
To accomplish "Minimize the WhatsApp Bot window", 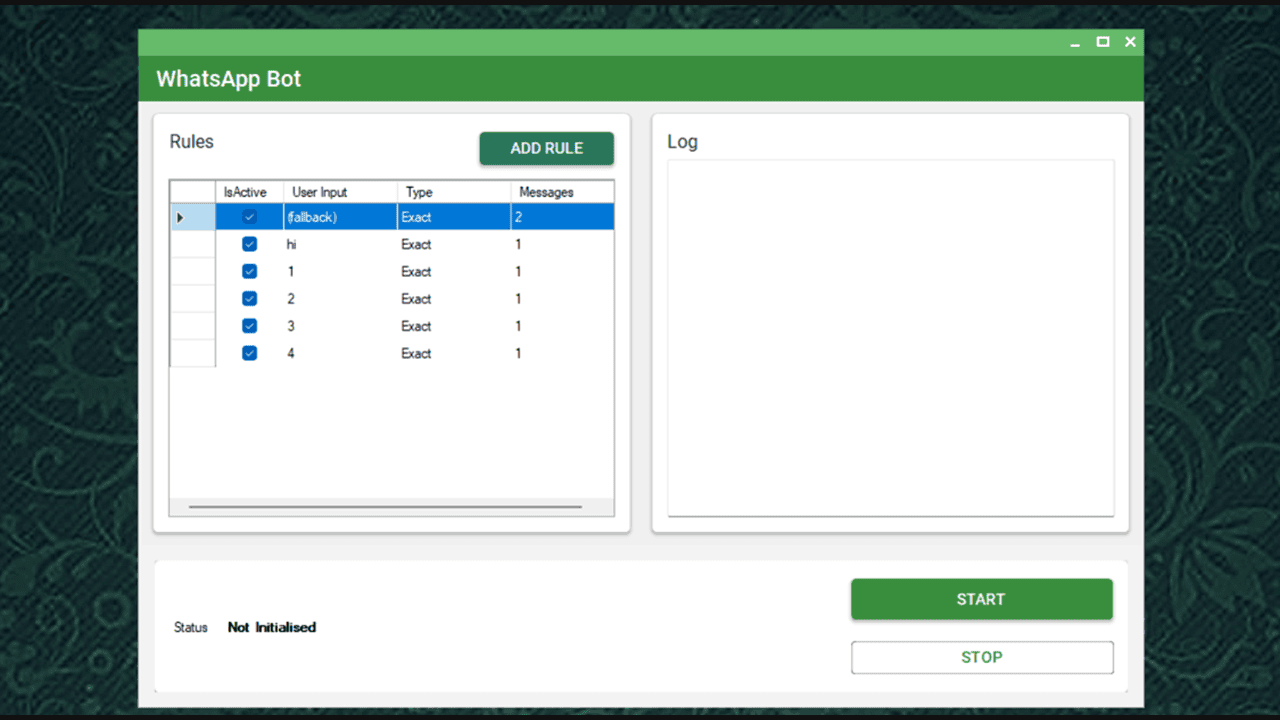I will pos(1075,42).
